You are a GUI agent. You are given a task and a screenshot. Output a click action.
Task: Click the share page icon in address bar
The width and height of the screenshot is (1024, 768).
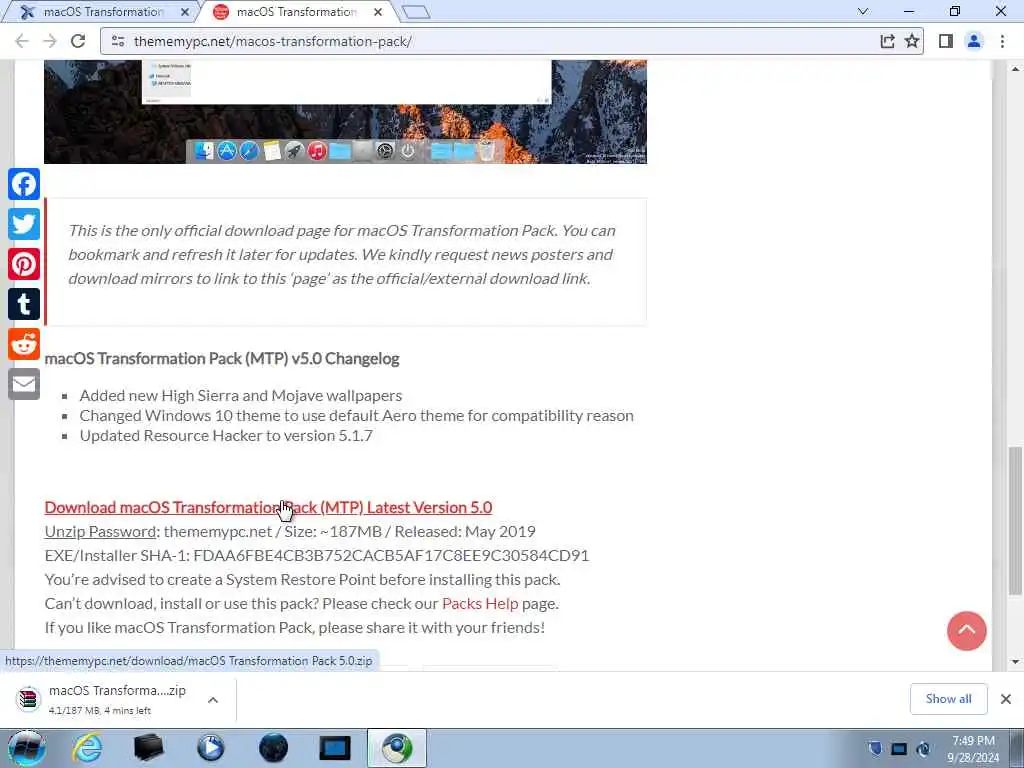tap(887, 41)
